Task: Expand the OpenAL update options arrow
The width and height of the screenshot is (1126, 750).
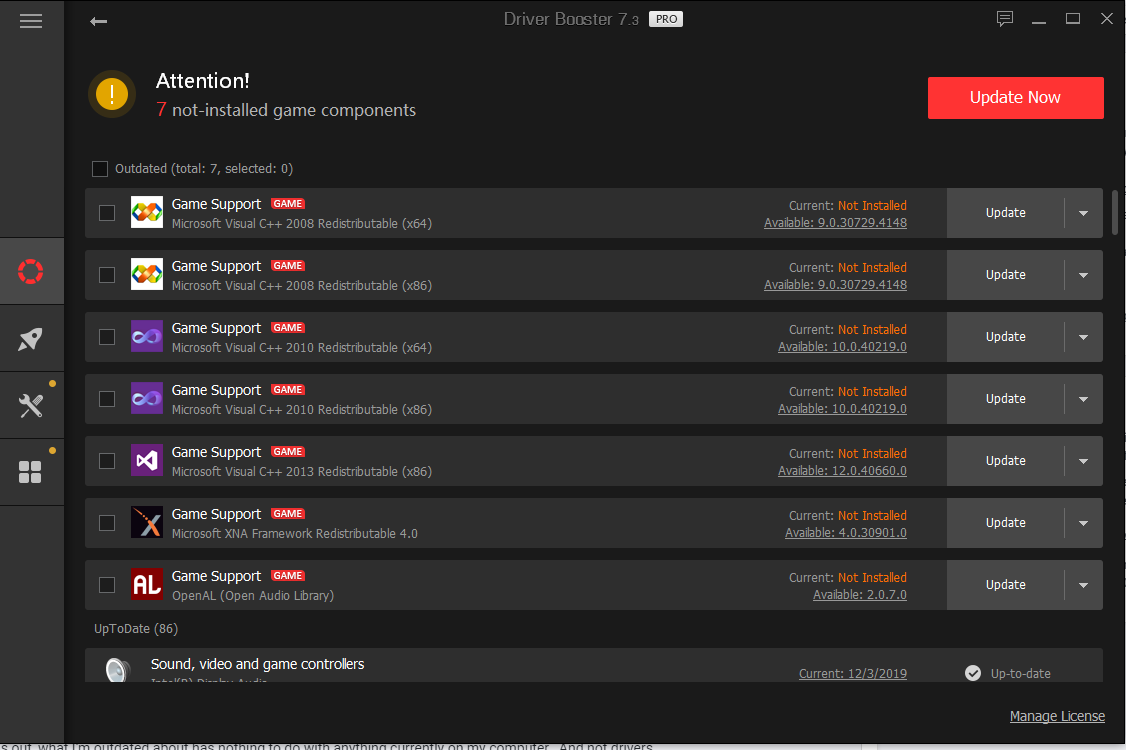Action: (x=1083, y=585)
